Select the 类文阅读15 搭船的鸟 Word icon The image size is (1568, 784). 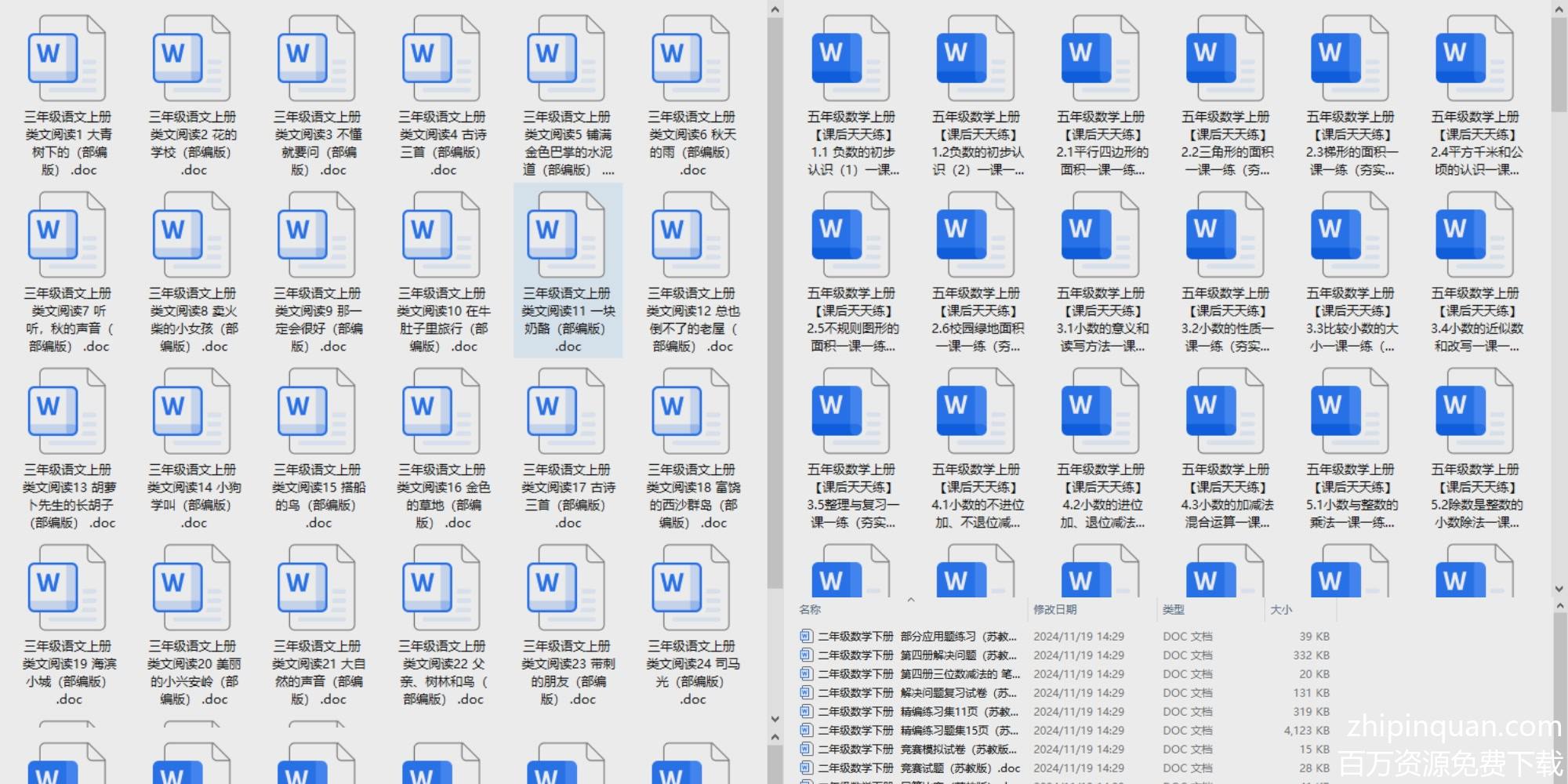point(316,412)
